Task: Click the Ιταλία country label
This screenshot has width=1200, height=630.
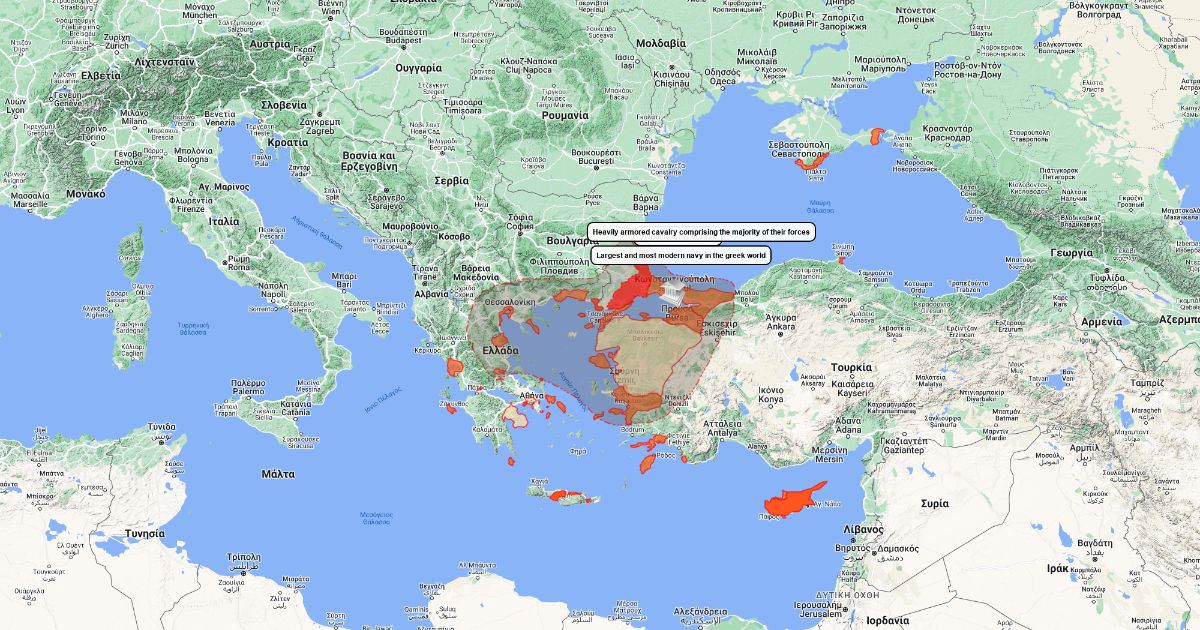Action: point(223,221)
